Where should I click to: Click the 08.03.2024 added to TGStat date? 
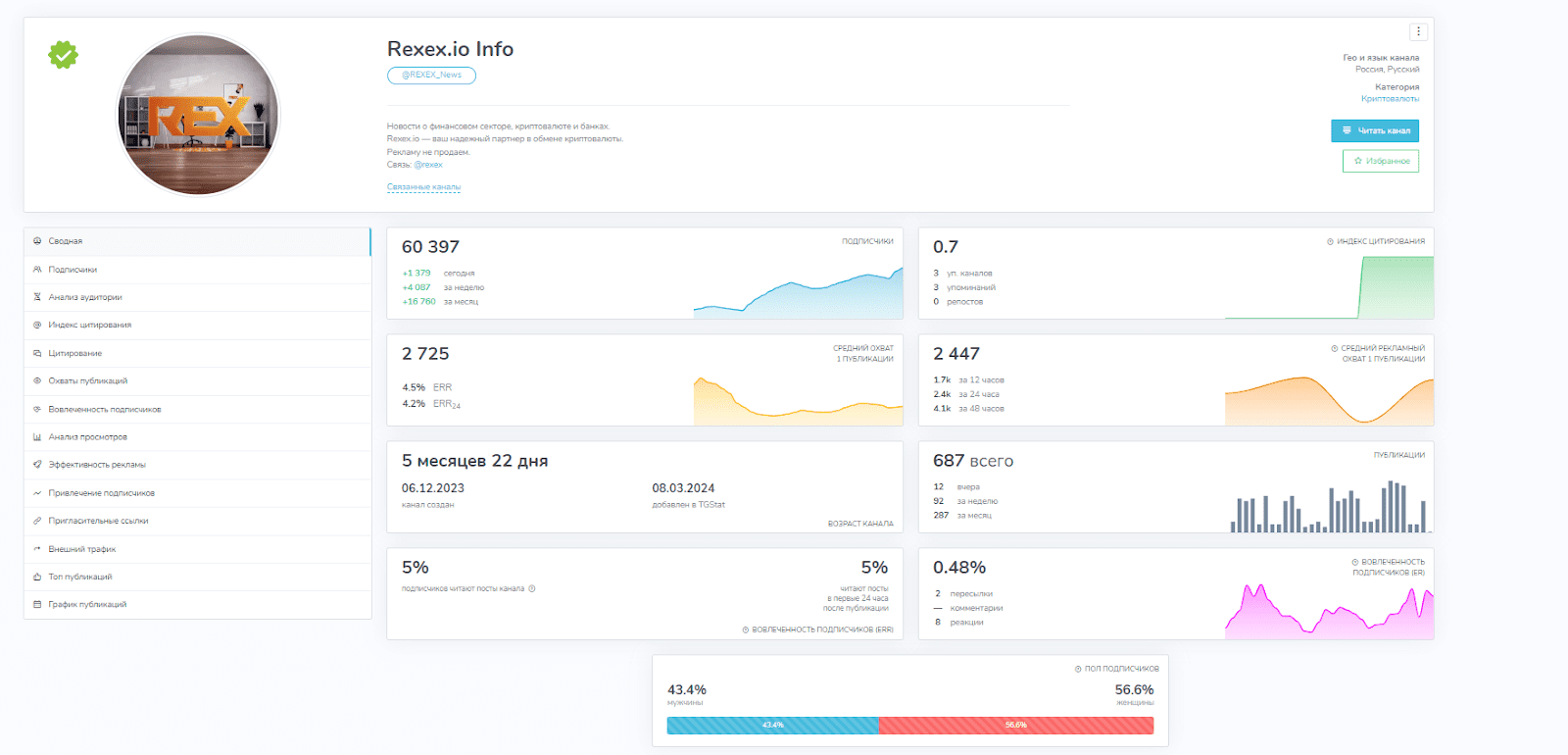point(683,488)
